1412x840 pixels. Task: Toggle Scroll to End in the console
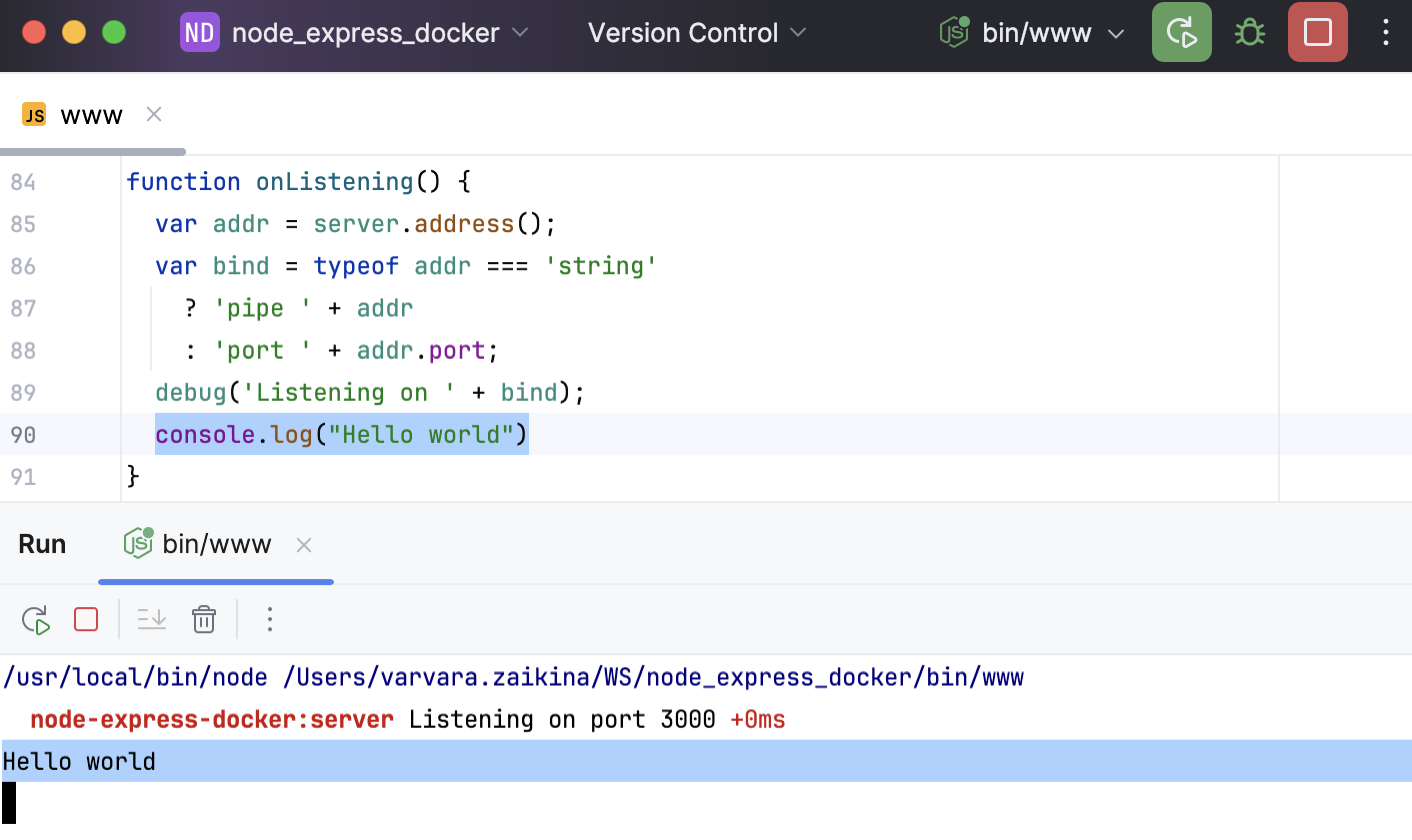(x=151, y=620)
